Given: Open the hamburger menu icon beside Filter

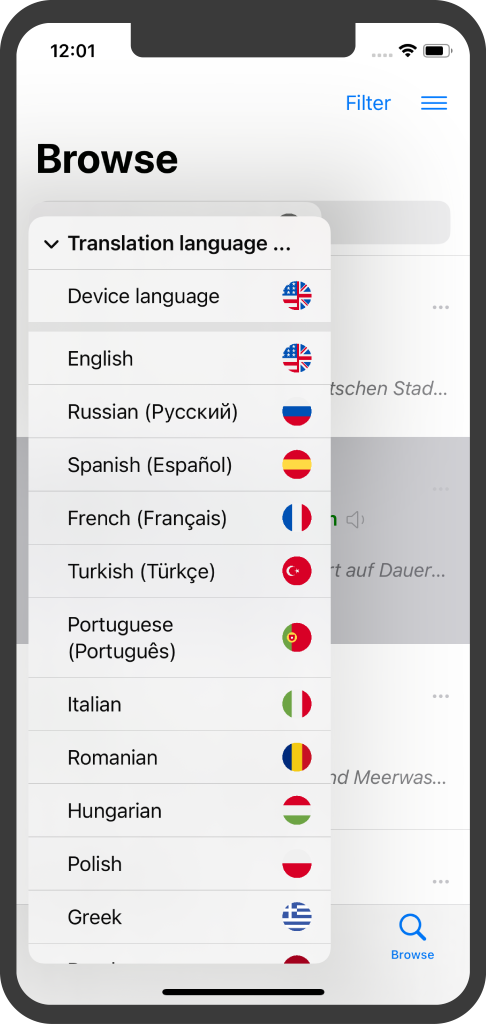Looking at the screenshot, I should [x=434, y=103].
